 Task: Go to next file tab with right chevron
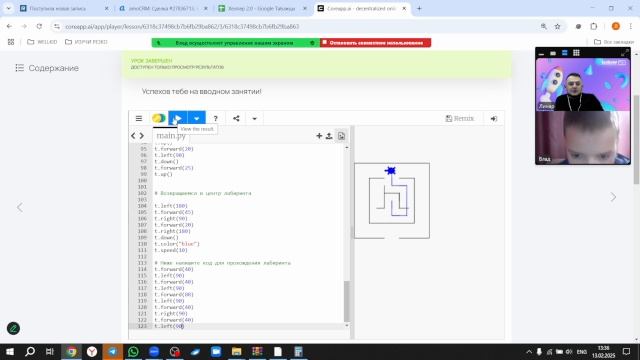click(x=142, y=136)
